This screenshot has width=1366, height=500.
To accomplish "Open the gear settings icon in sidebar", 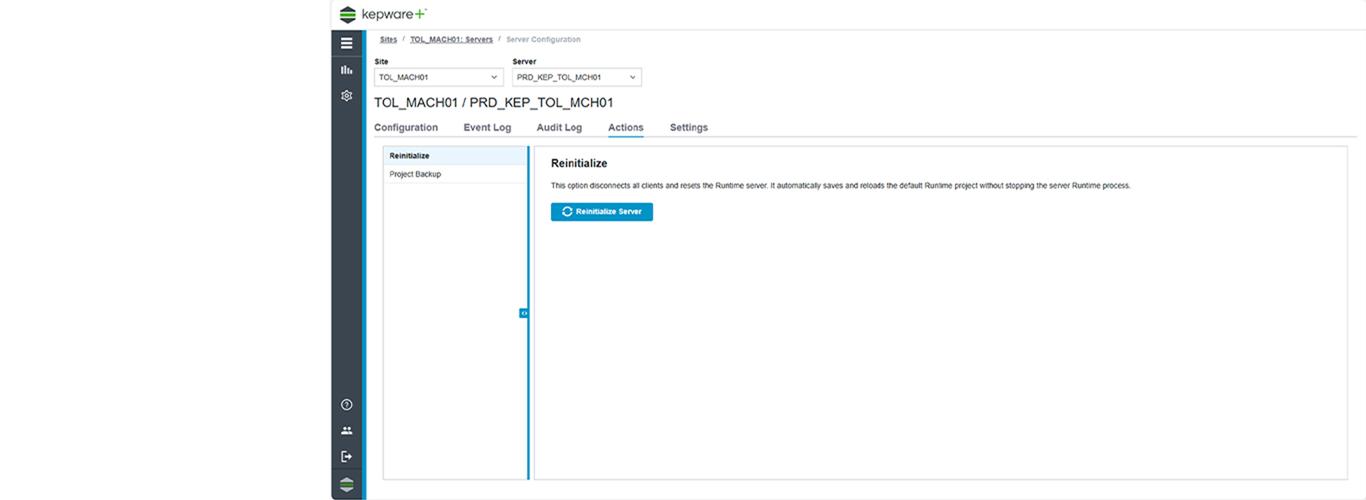I will (x=346, y=96).
